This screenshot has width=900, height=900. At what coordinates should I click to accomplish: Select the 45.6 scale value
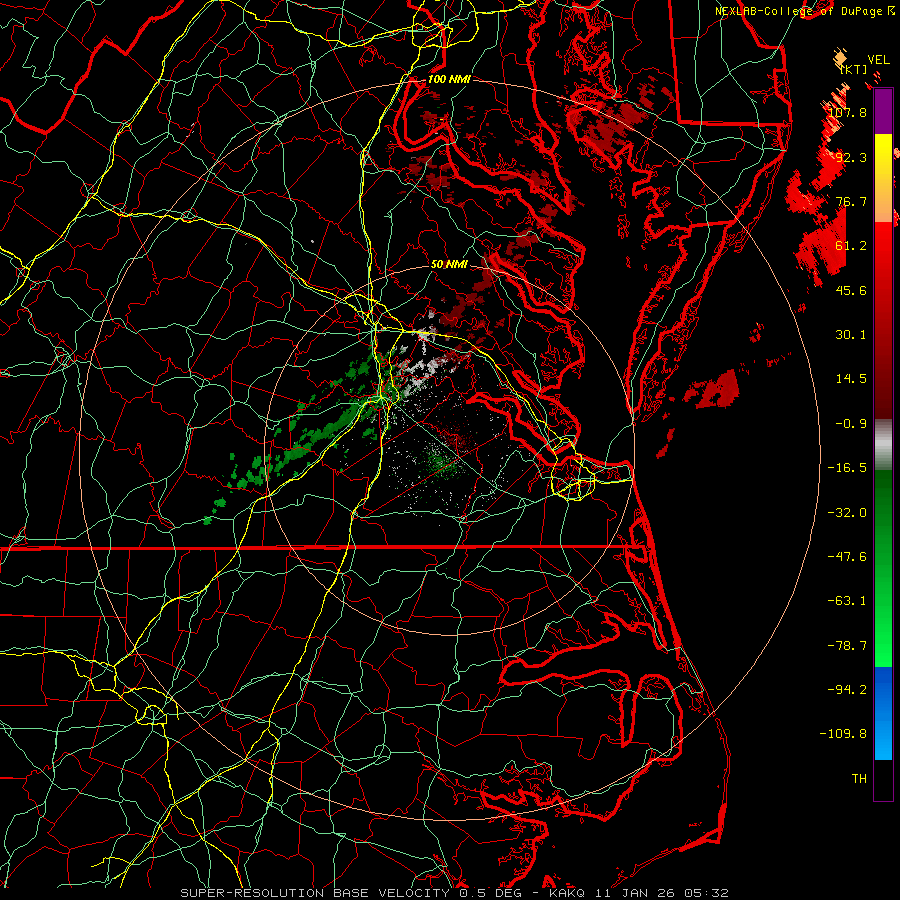pyautogui.click(x=851, y=290)
